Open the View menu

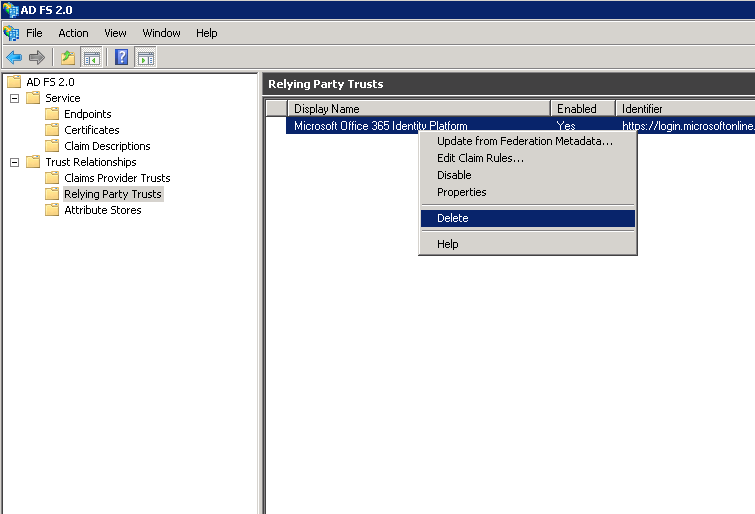(115, 33)
